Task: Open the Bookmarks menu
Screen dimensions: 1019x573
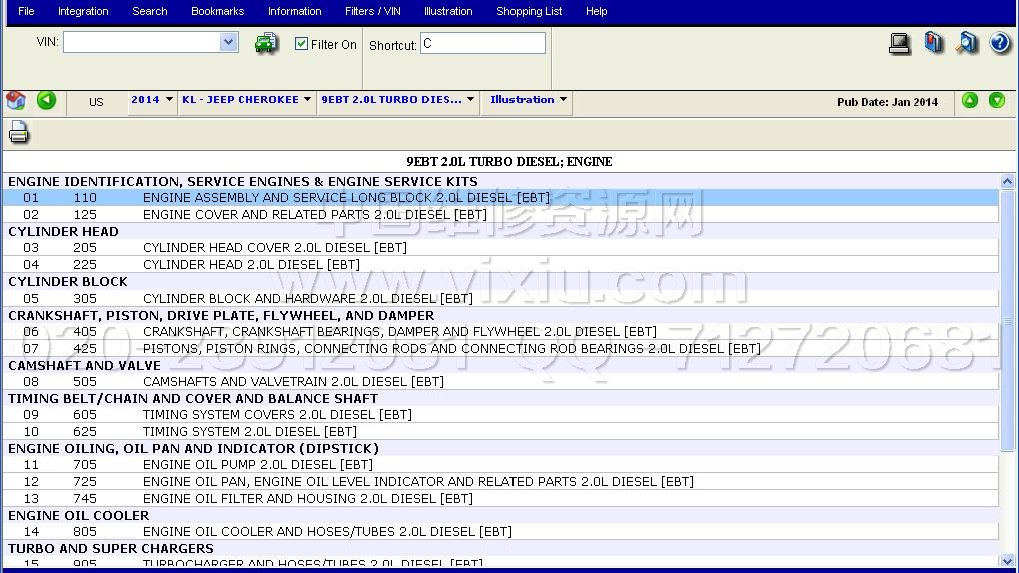Action: [x=217, y=11]
